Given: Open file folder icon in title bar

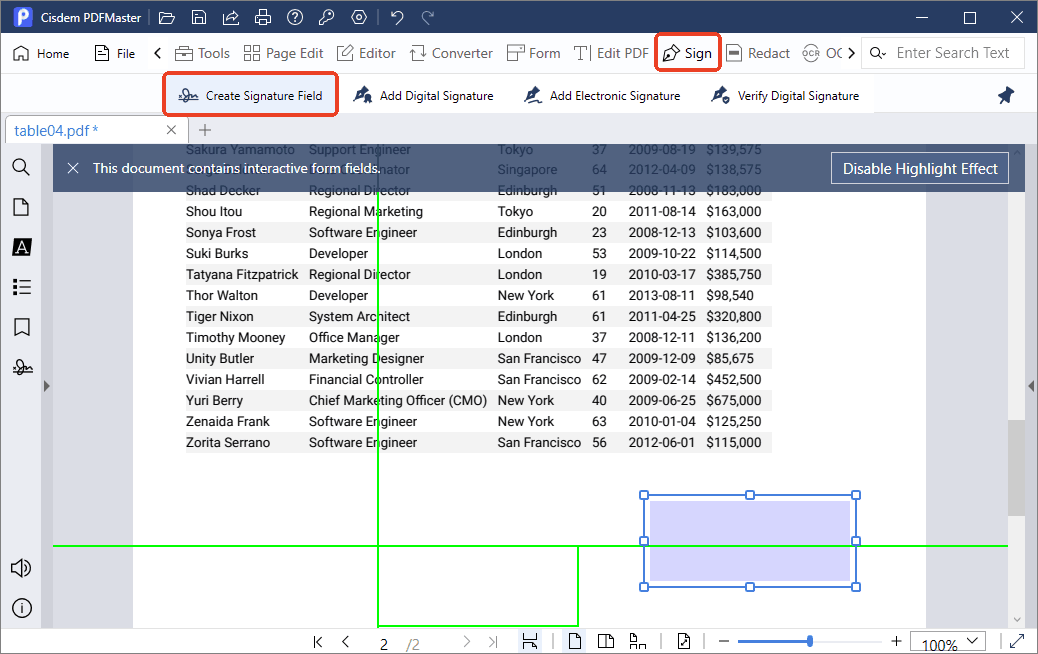Looking at the screenshot, I should (x=167, y=17).
